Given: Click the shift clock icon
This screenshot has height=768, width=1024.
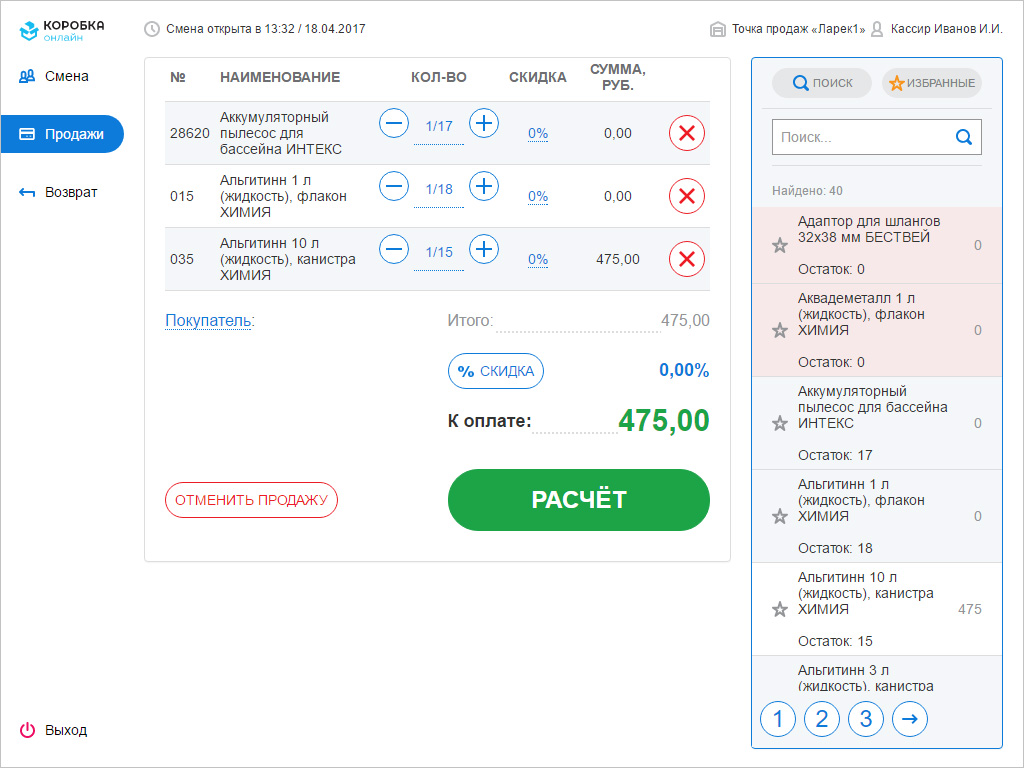Looking at the screenshot, I should point(152,29).
